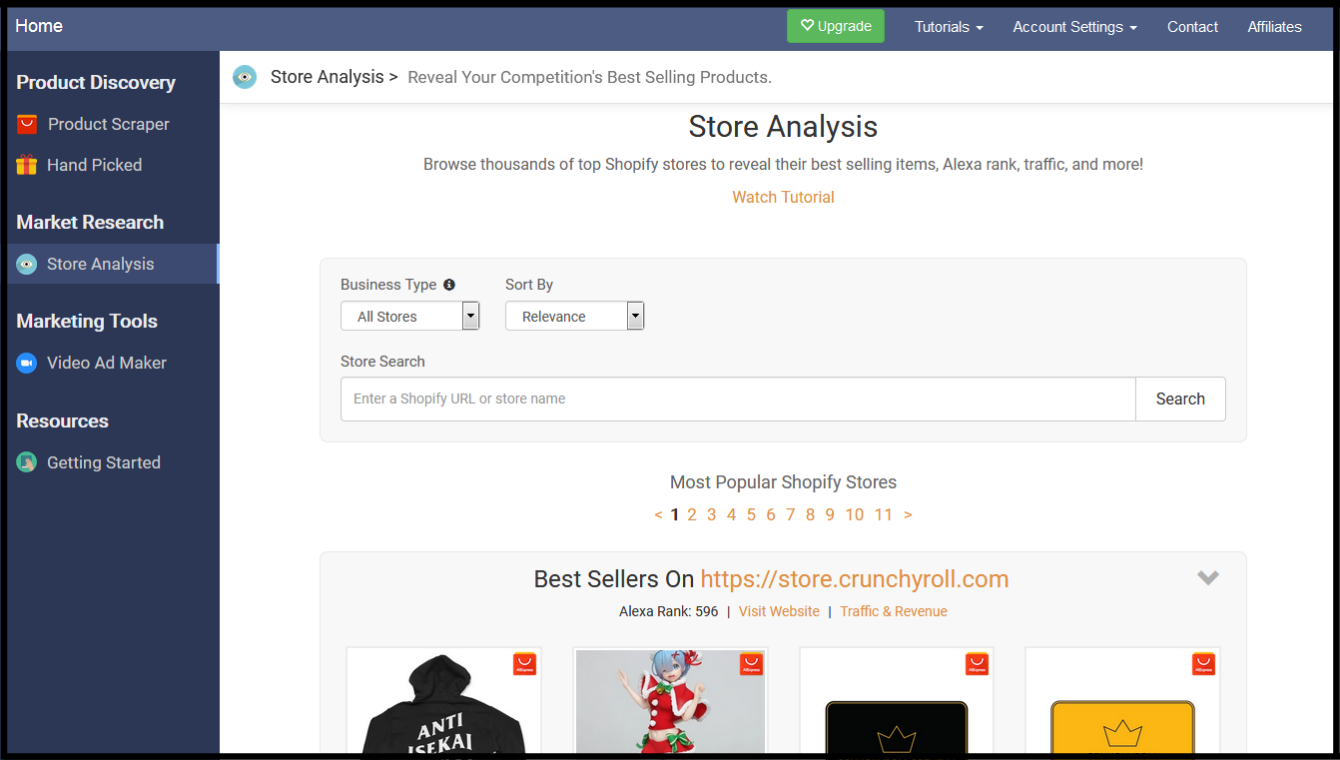Go to page 2 of stores

pyautogui.click(x=691, y=515)
